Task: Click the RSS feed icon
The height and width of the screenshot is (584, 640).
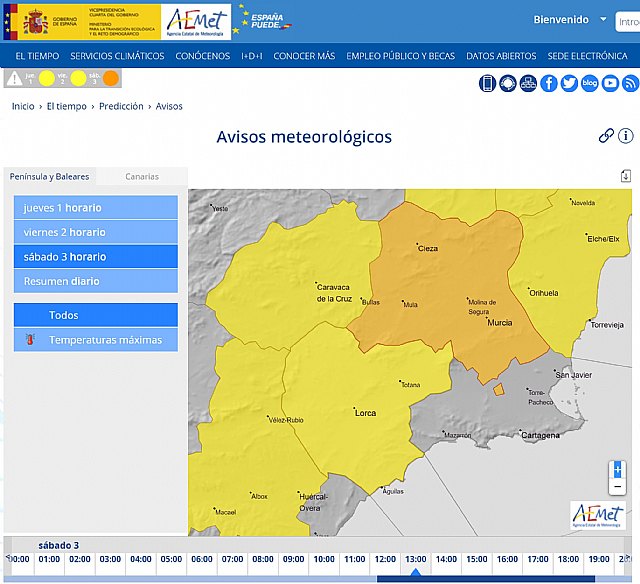Action: click(x=630, y=83)
